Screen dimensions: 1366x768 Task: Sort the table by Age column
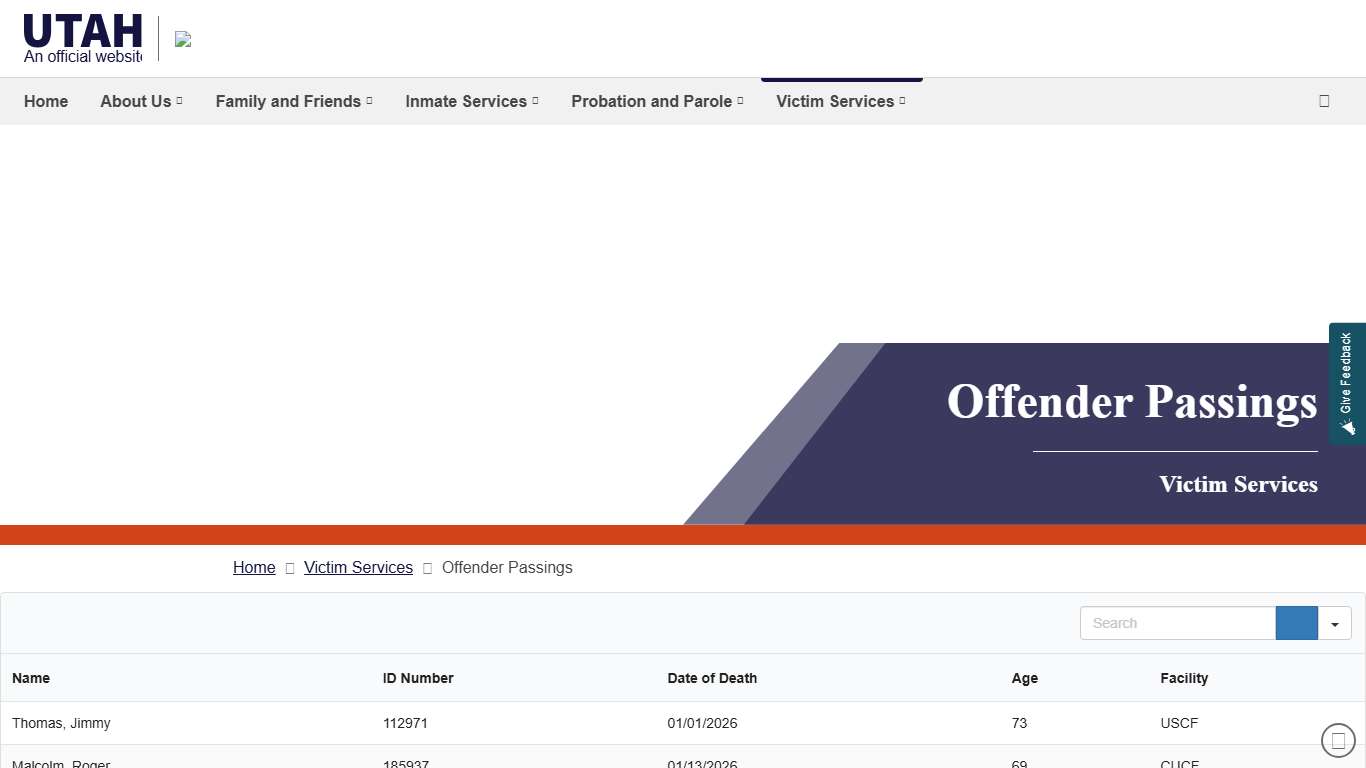pos(1024,678)
